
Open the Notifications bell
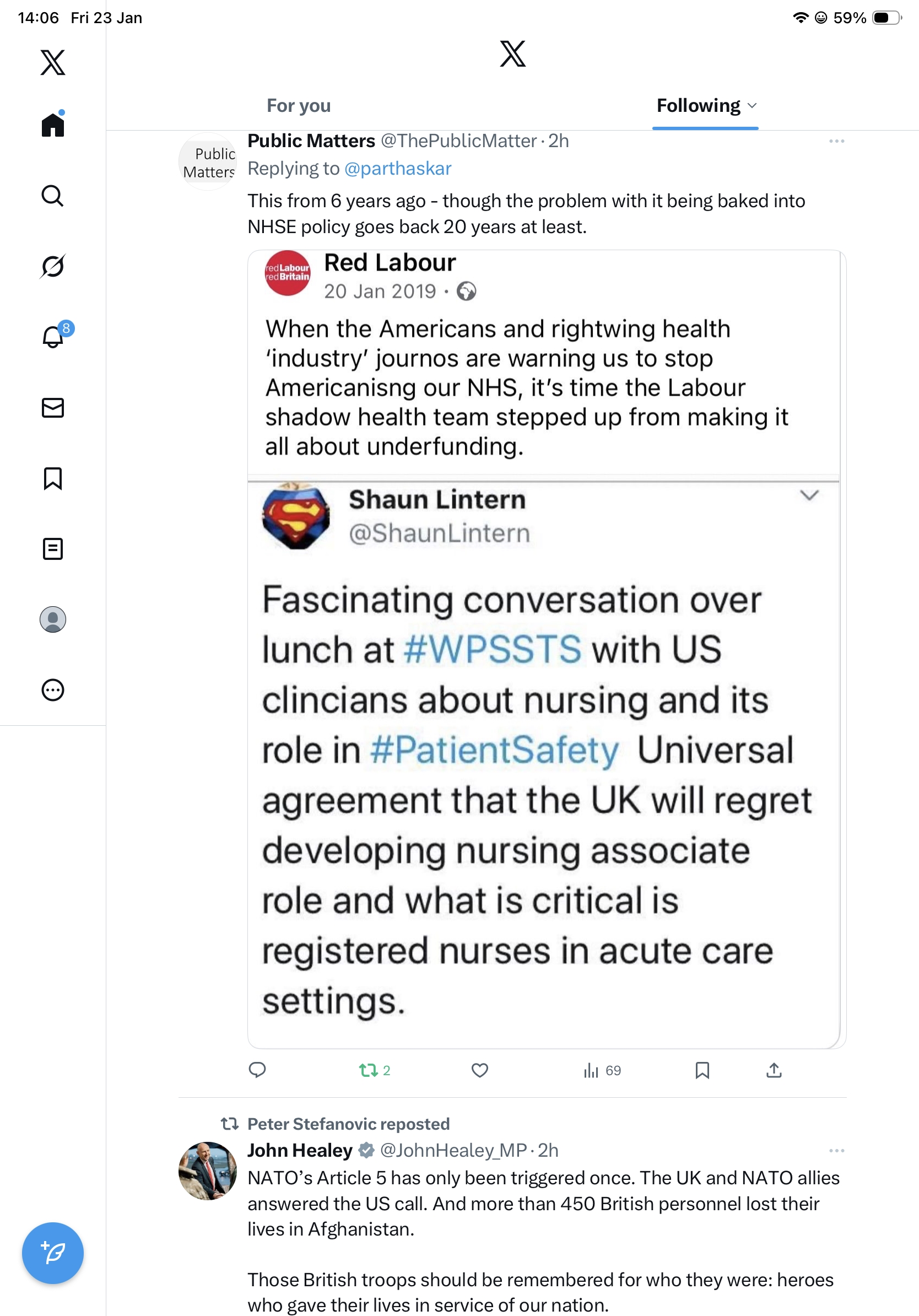(x=54, y=337)
